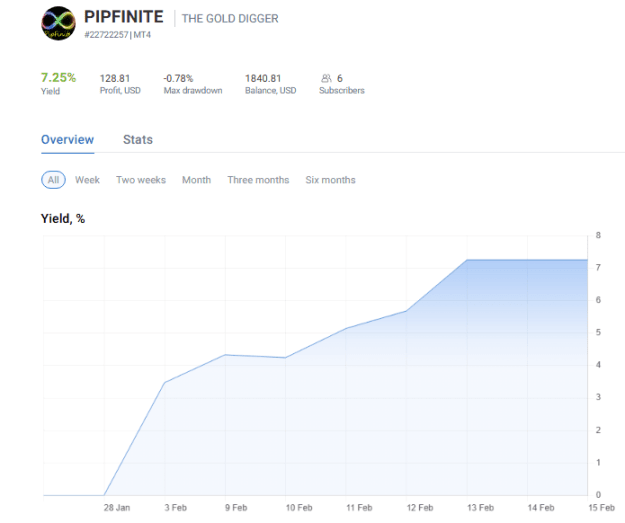Viewport: 625px width, 523px height.
Task: Select the Six months range
Action: [330, 180]
